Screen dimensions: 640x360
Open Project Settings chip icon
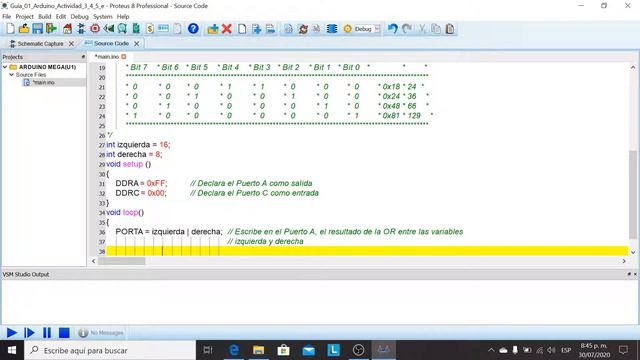(x=332, y=29)
